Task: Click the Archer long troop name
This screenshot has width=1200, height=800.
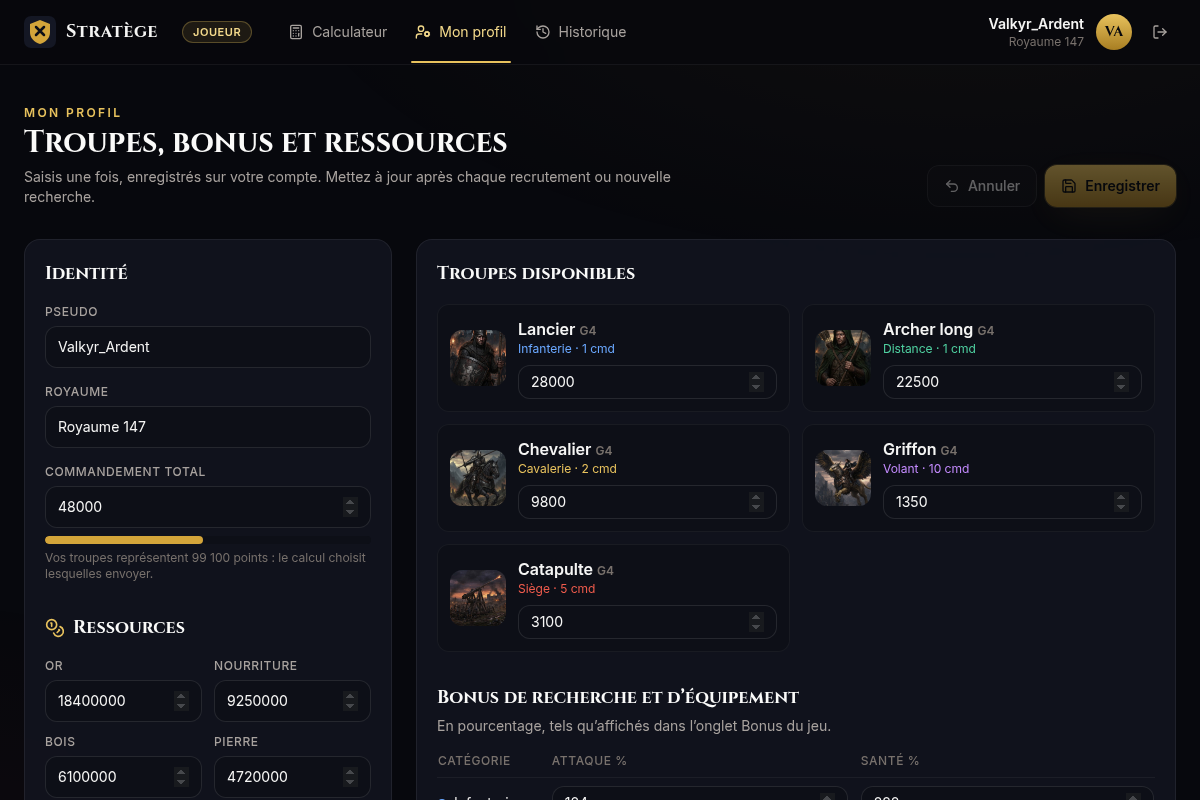Action: [928, 329]
